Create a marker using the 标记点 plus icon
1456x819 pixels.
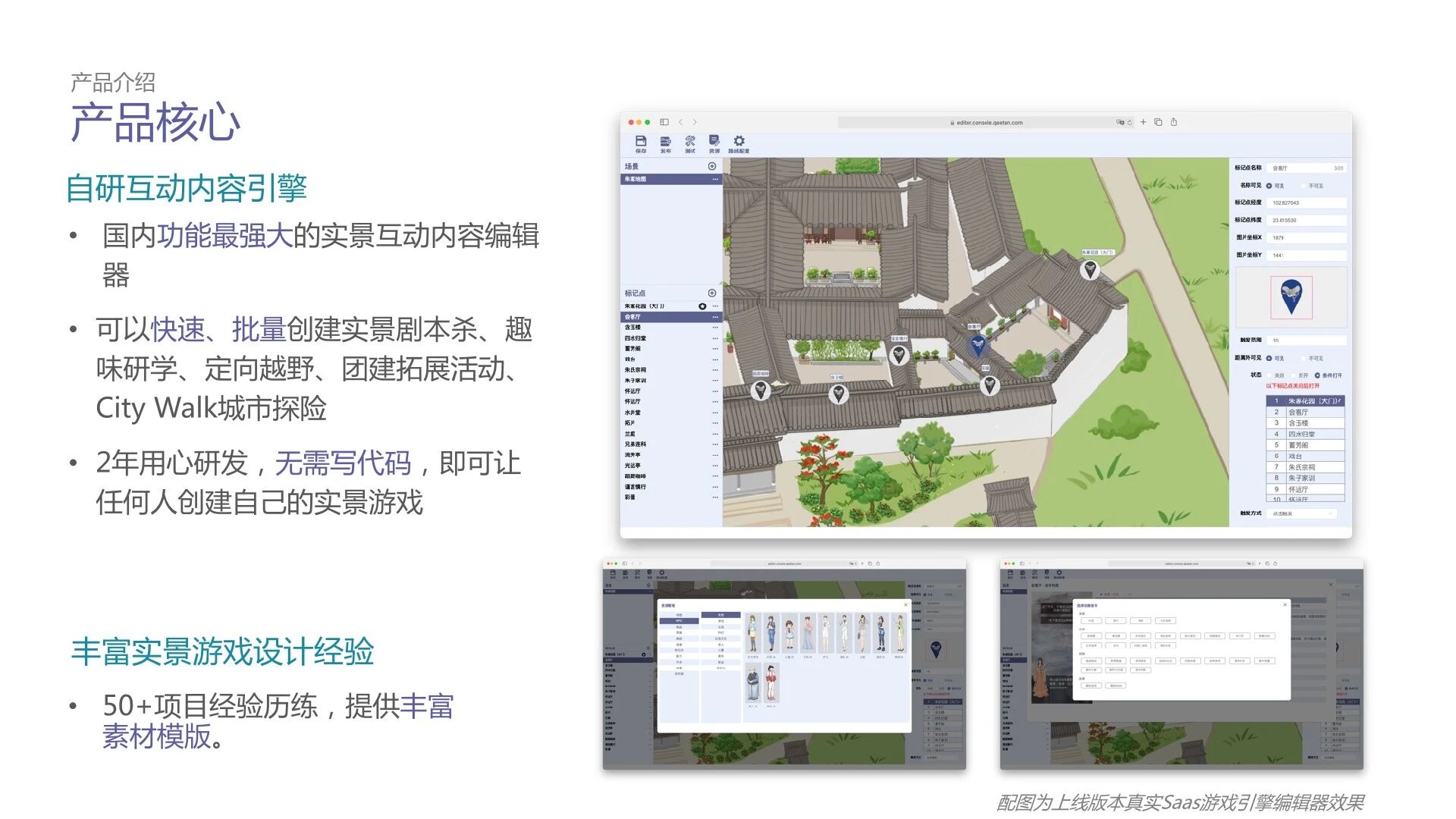tap(712, 293)
